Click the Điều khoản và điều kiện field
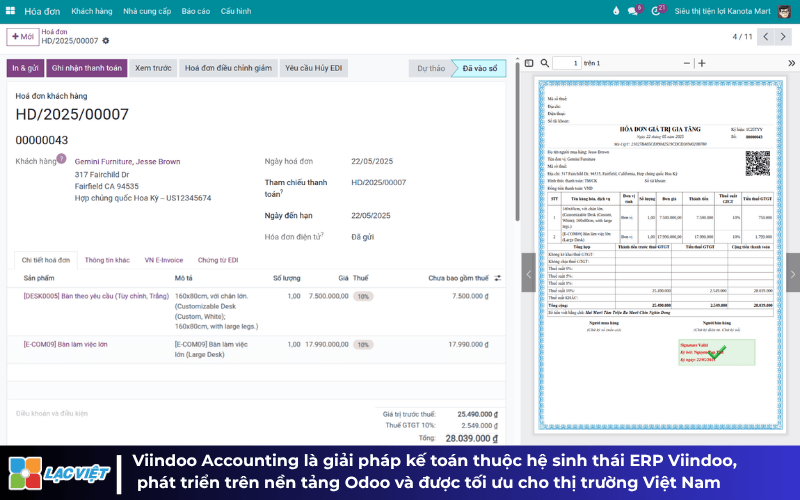Screen dimensions: 800x500 (52, 413)
